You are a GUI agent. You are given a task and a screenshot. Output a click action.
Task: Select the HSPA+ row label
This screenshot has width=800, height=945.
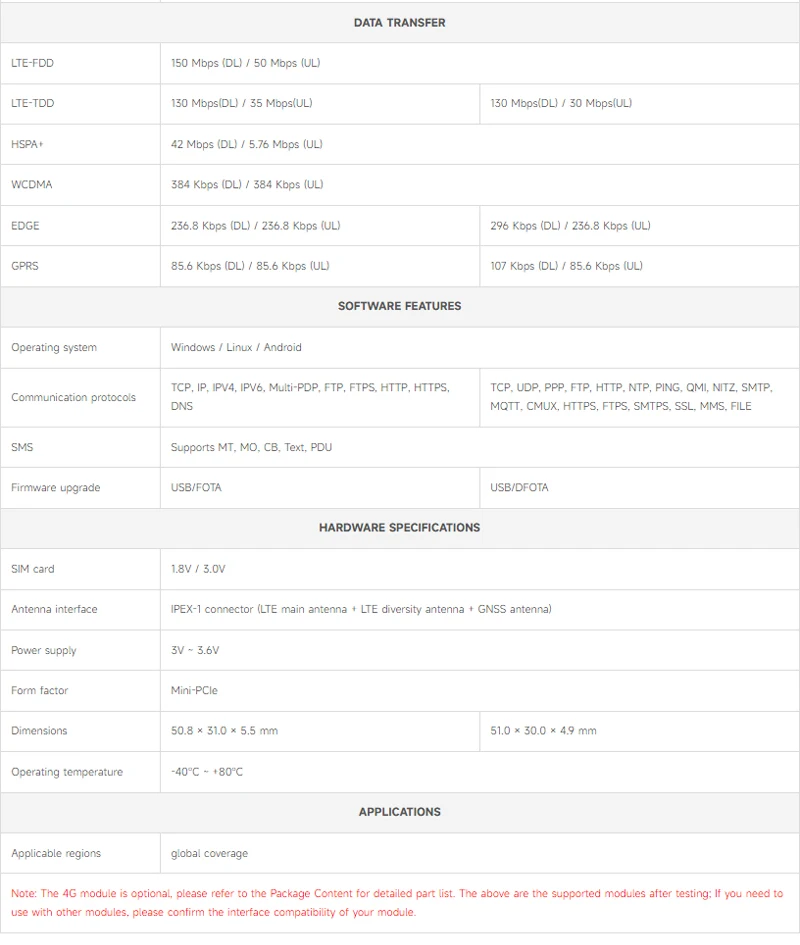(x=27, y=145)
